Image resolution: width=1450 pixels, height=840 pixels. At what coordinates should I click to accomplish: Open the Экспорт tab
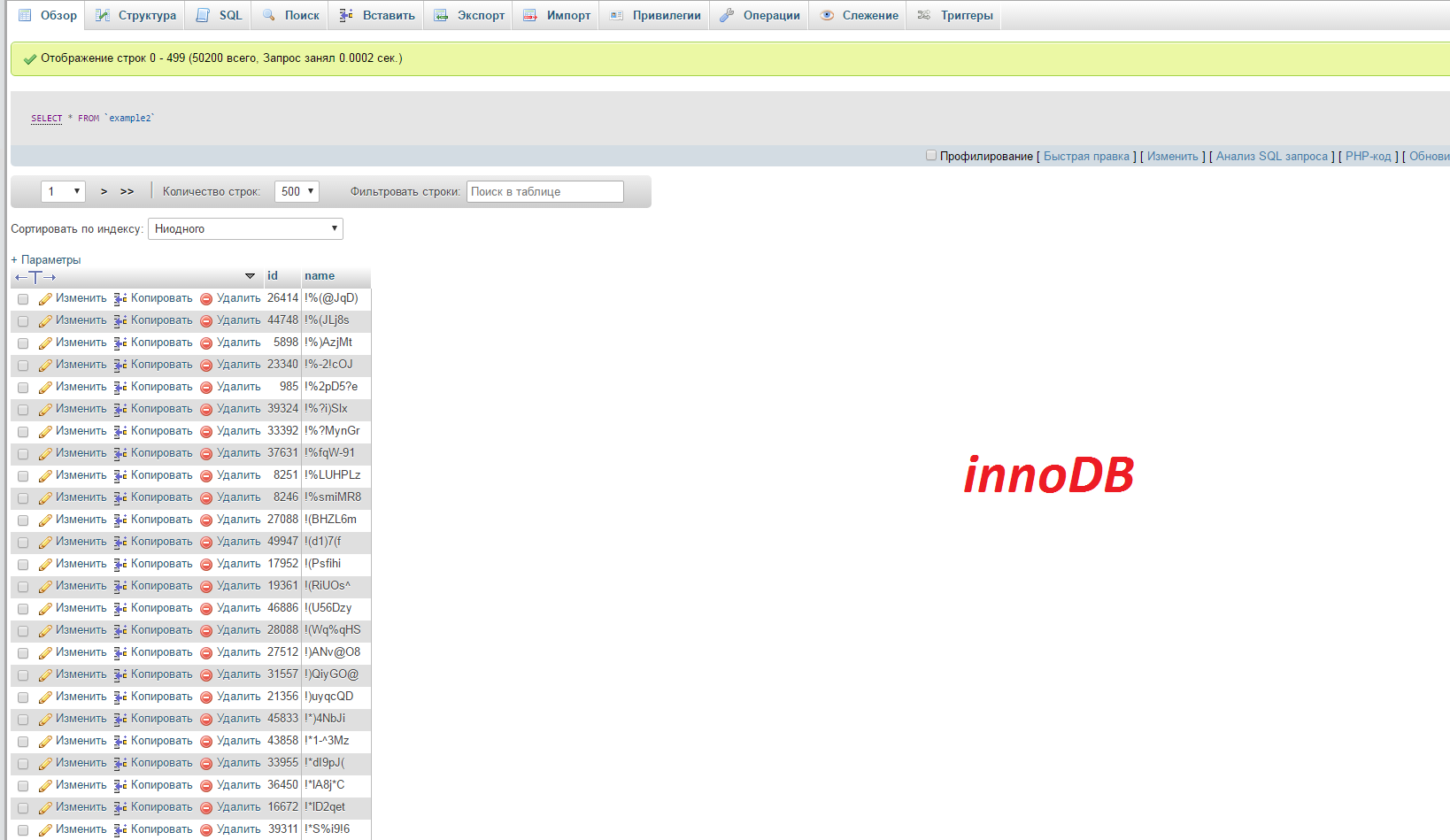pos(468,15)
